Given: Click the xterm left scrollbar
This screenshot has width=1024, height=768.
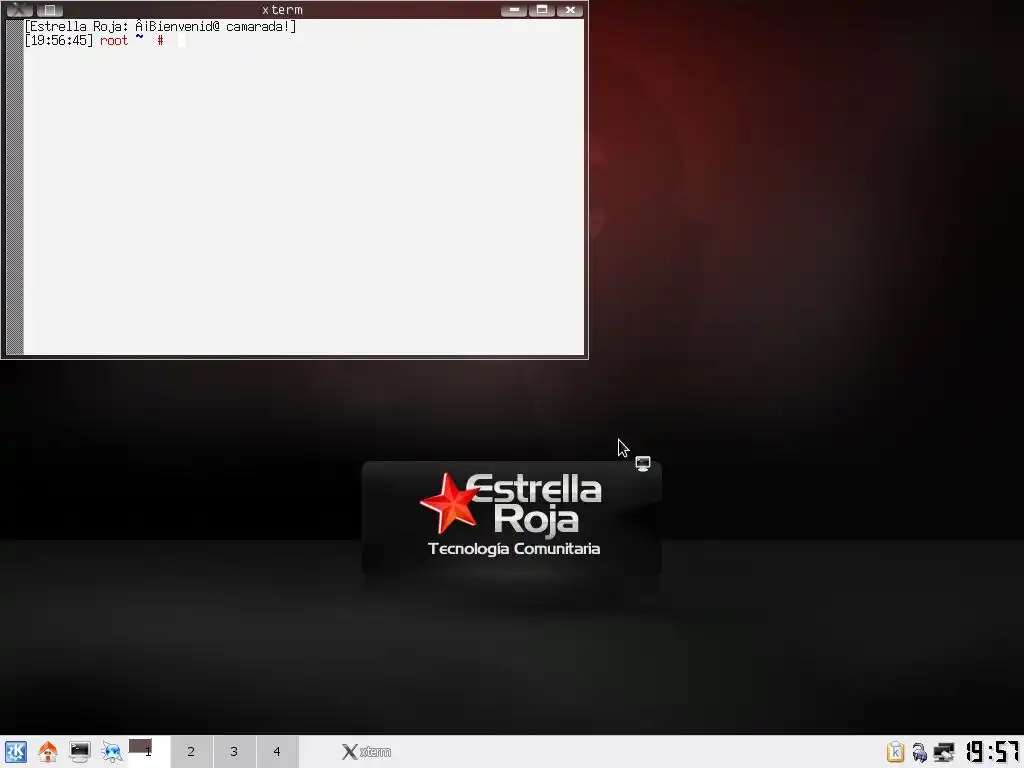Looking at the screenshot, I should pyautogui.click(x=14, y=187).
